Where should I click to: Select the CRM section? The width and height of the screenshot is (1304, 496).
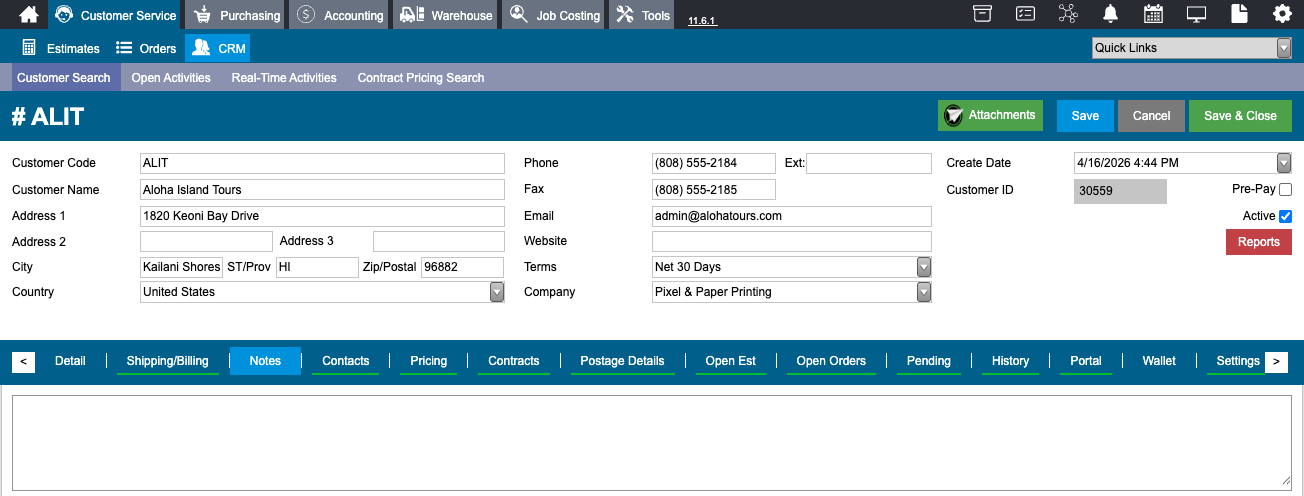(x=217, y=48)
